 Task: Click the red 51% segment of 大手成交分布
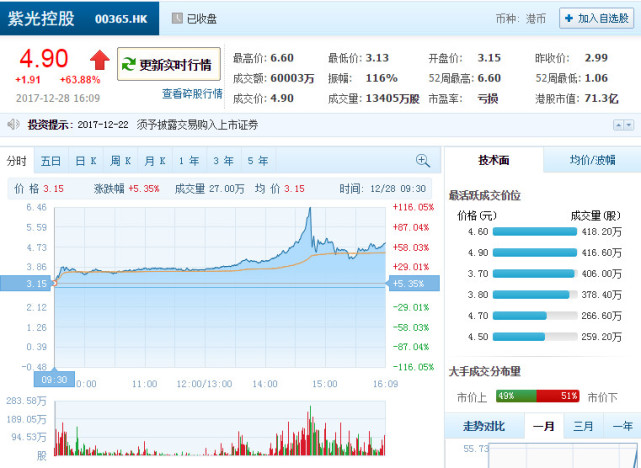(558, 396)
